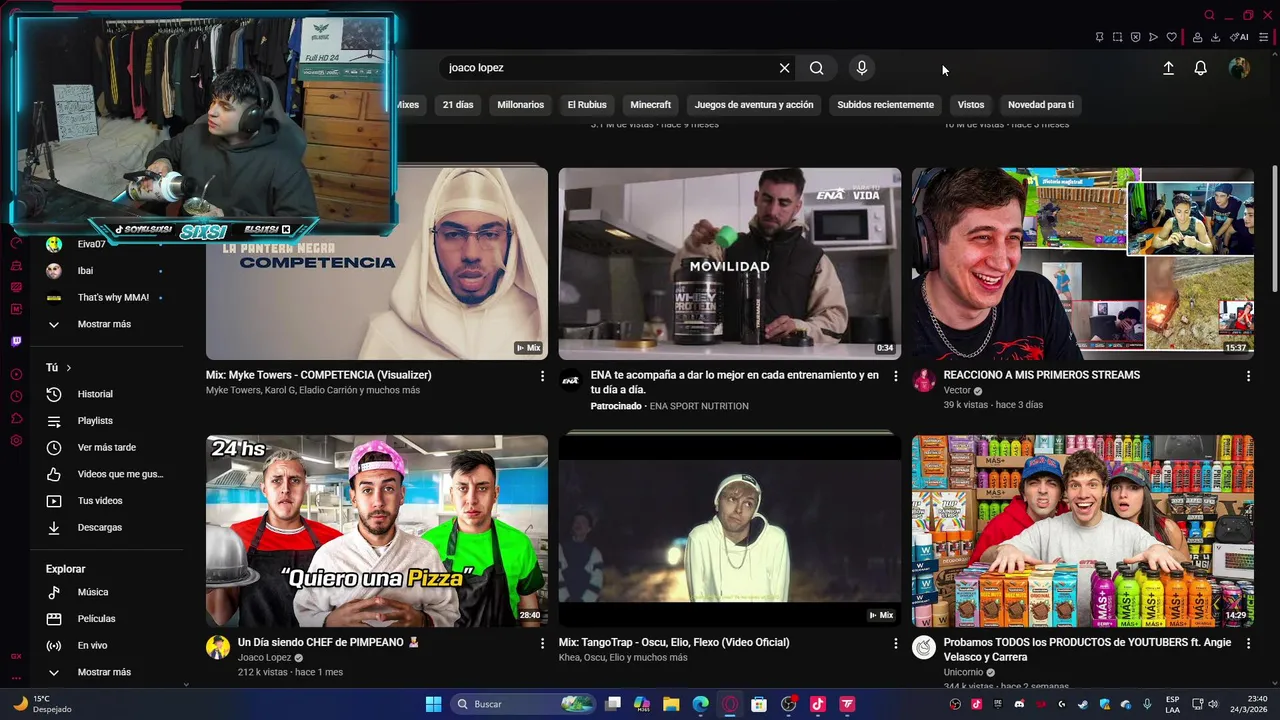Open the ad blocker shield icon

click(1135, 37)
